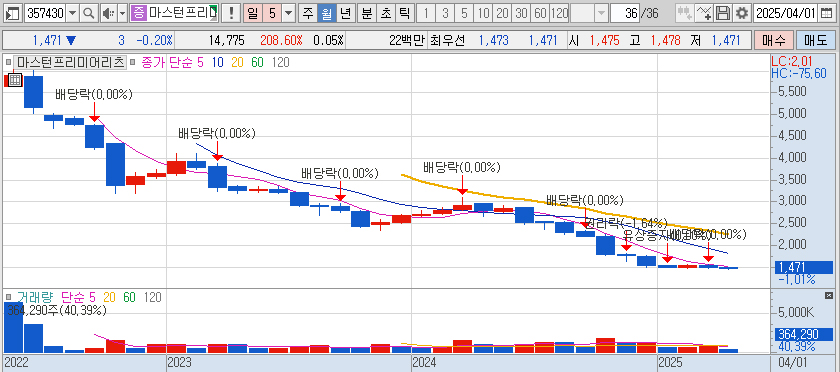Open the empty minute-interval combo box

click(x=589, y=13)
